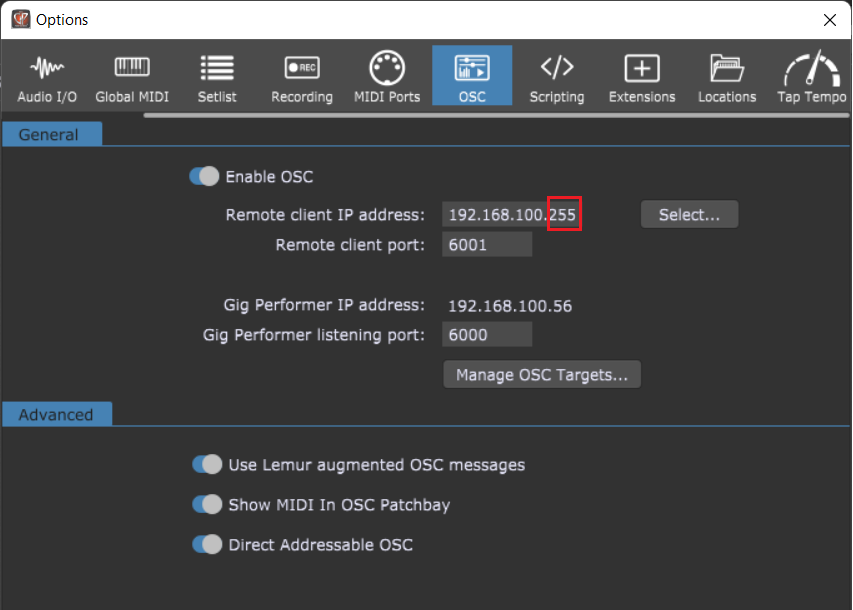Click the Gig Performer IP address label
The width and height of the screenshot is (853, 610).
pyautogui.click(x=324, y=305)
